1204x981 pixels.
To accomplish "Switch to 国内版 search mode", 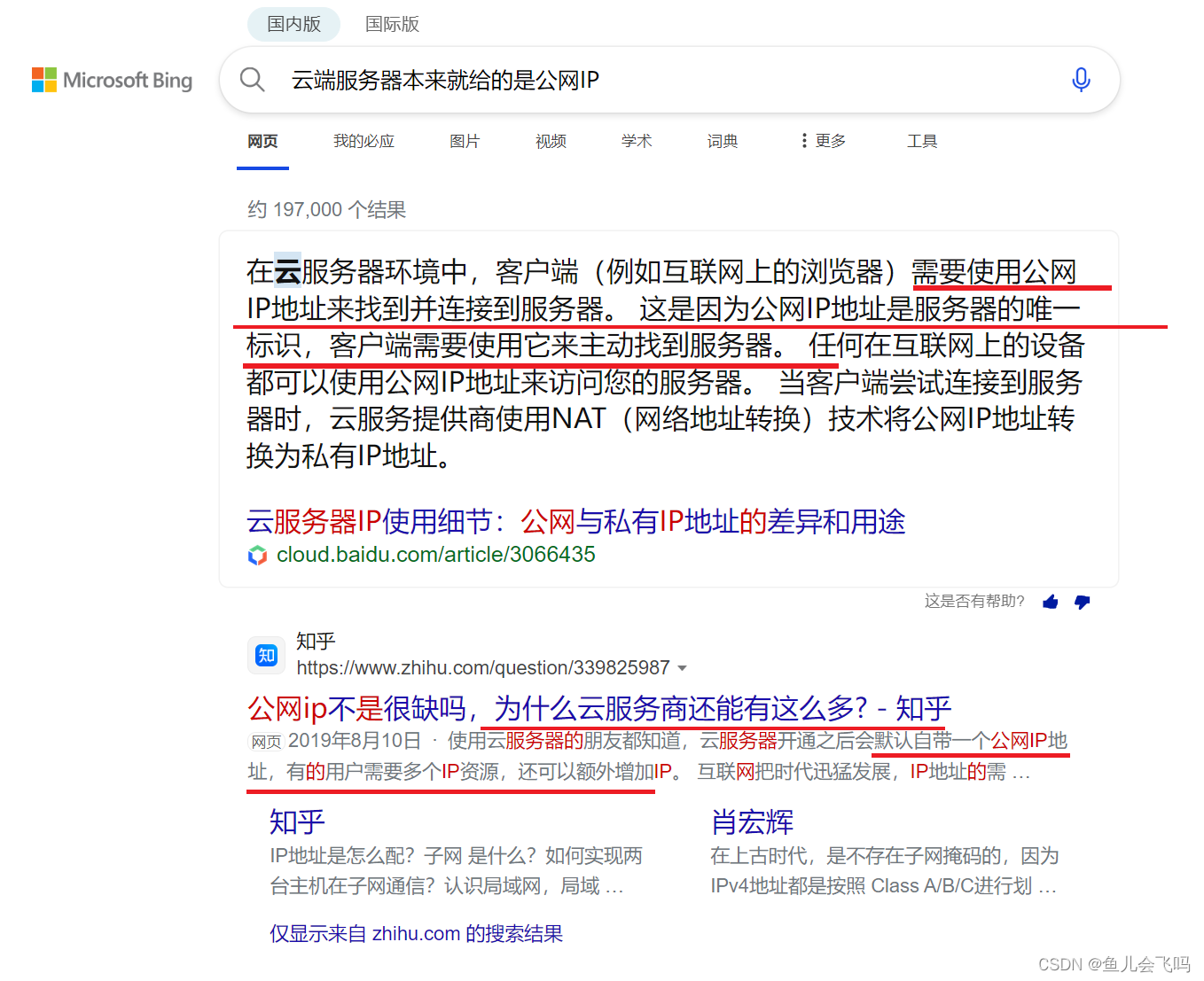I will 293,24.
